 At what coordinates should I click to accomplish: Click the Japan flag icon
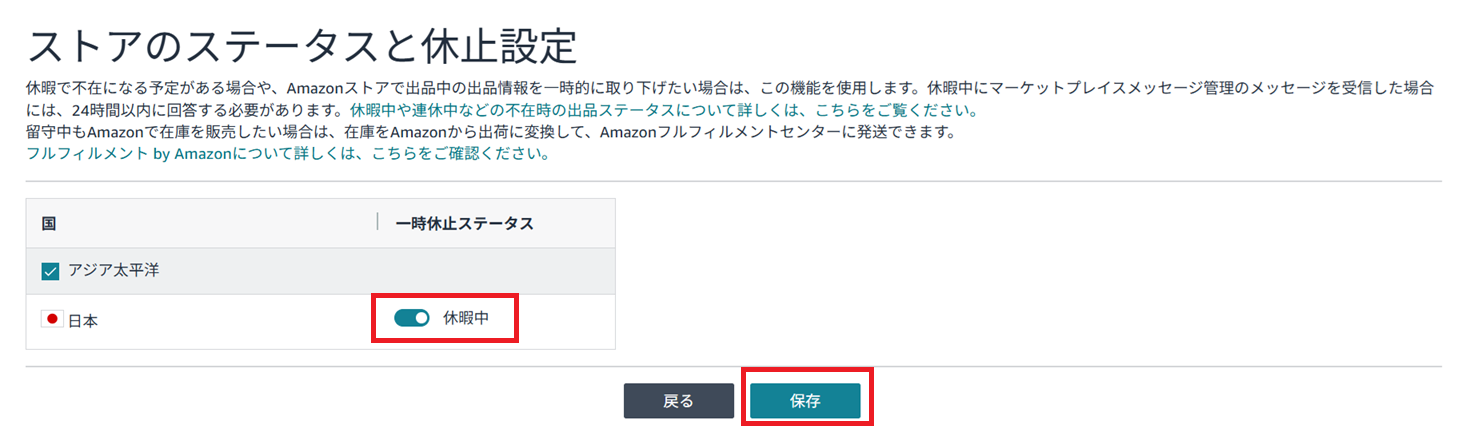click(x=53, y=320)
